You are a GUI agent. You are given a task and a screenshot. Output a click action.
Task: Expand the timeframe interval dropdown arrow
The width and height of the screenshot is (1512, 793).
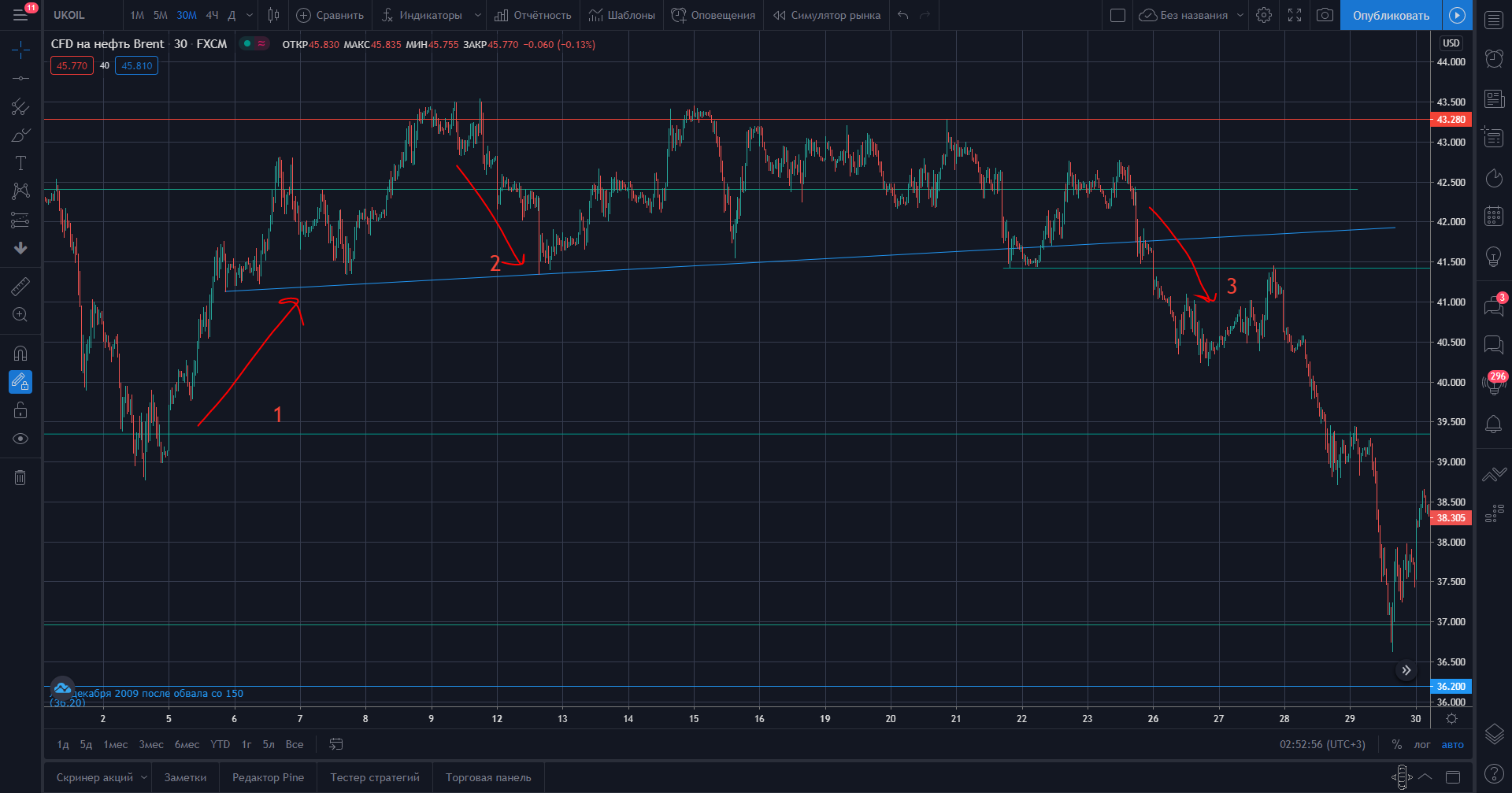click(x=250, y=15)
